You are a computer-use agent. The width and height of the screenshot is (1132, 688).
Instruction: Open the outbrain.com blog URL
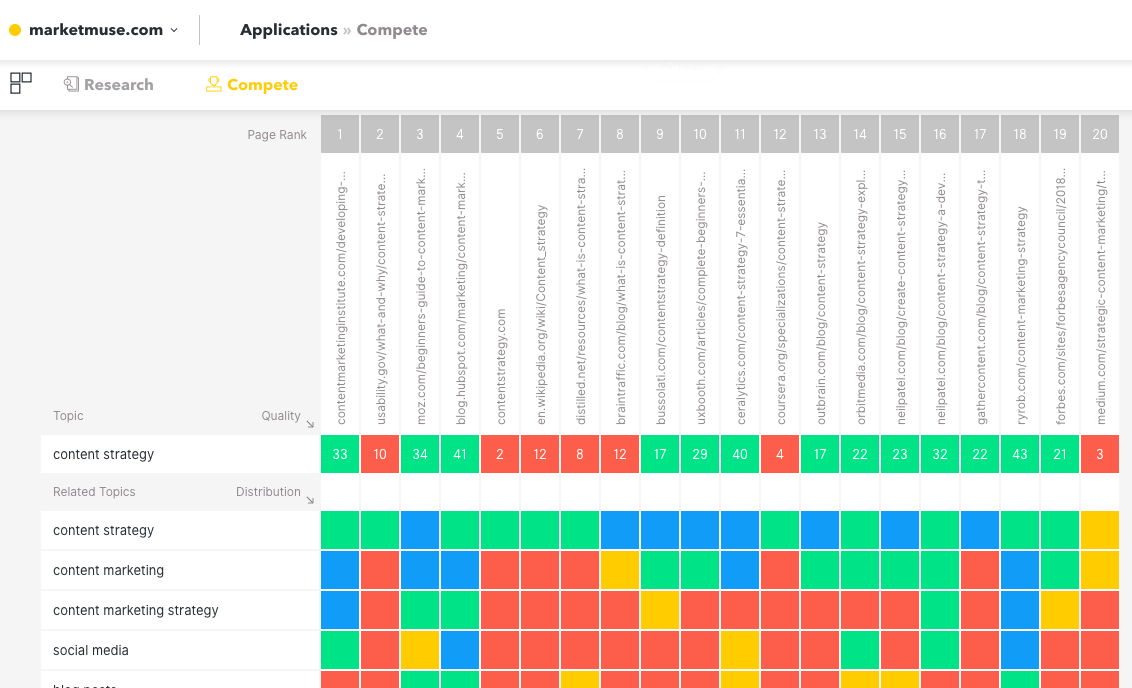pyautogui.click(x=821, y=323)
